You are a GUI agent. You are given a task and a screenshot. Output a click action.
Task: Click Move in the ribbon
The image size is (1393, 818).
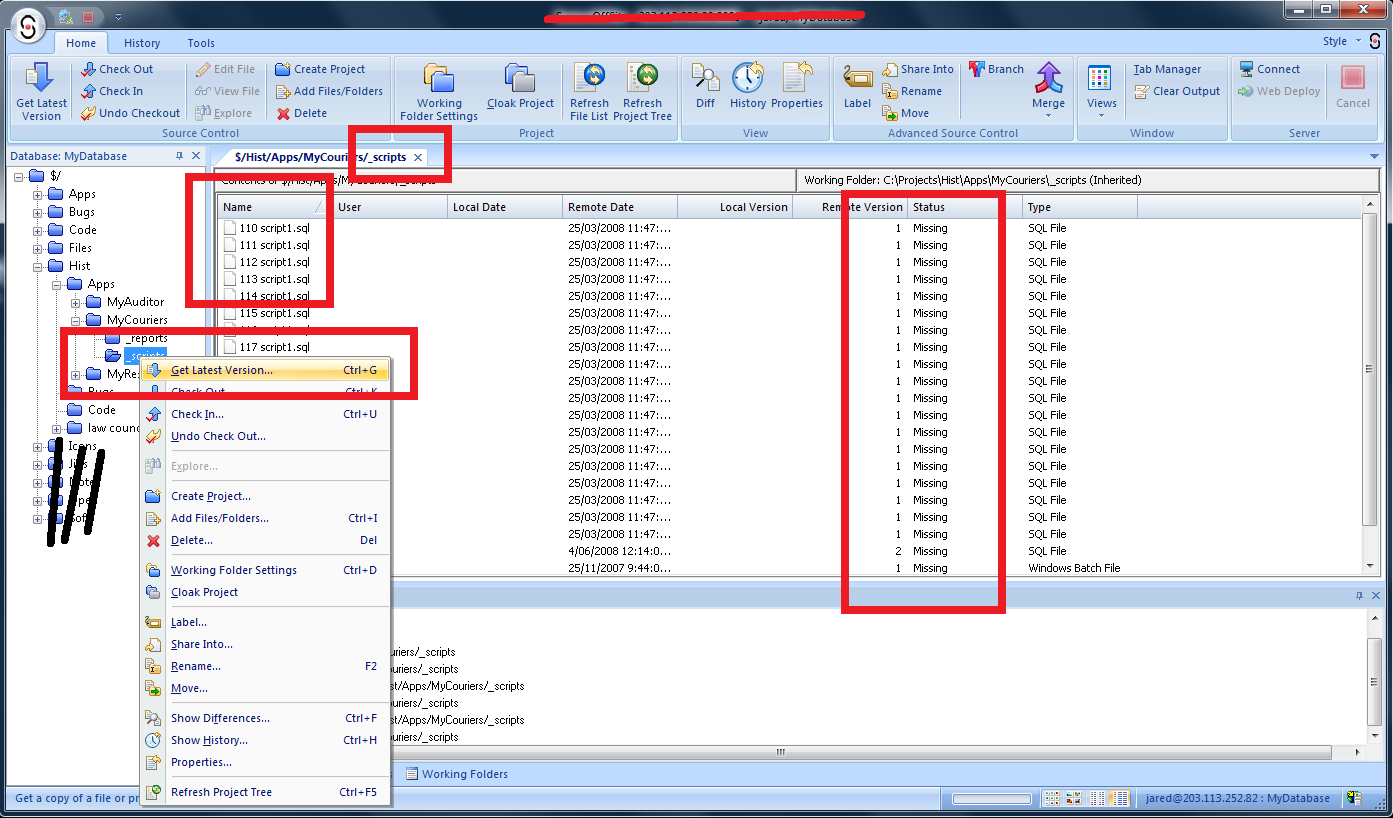905,113
